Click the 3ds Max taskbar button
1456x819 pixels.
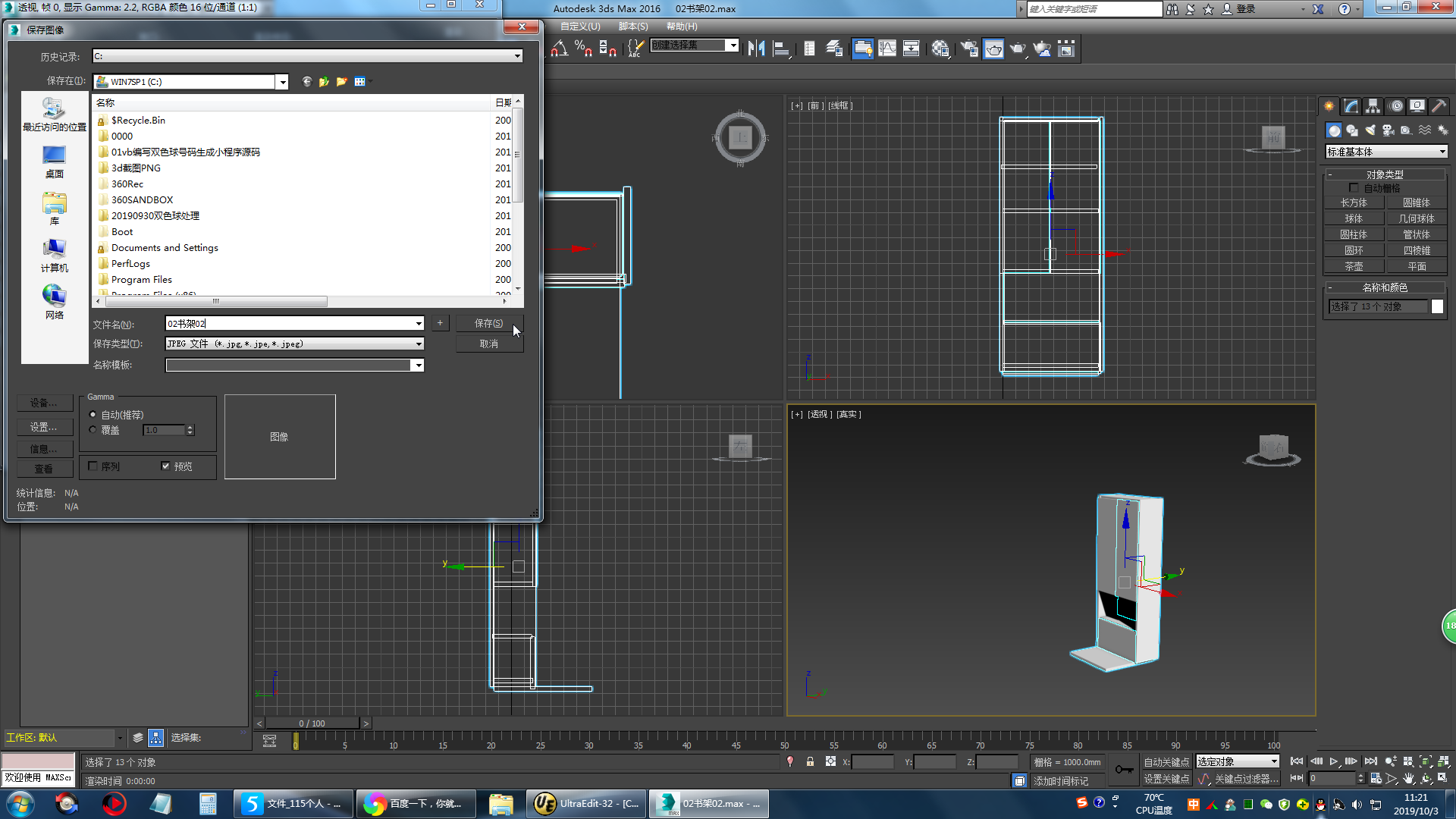tap(710, 803)
